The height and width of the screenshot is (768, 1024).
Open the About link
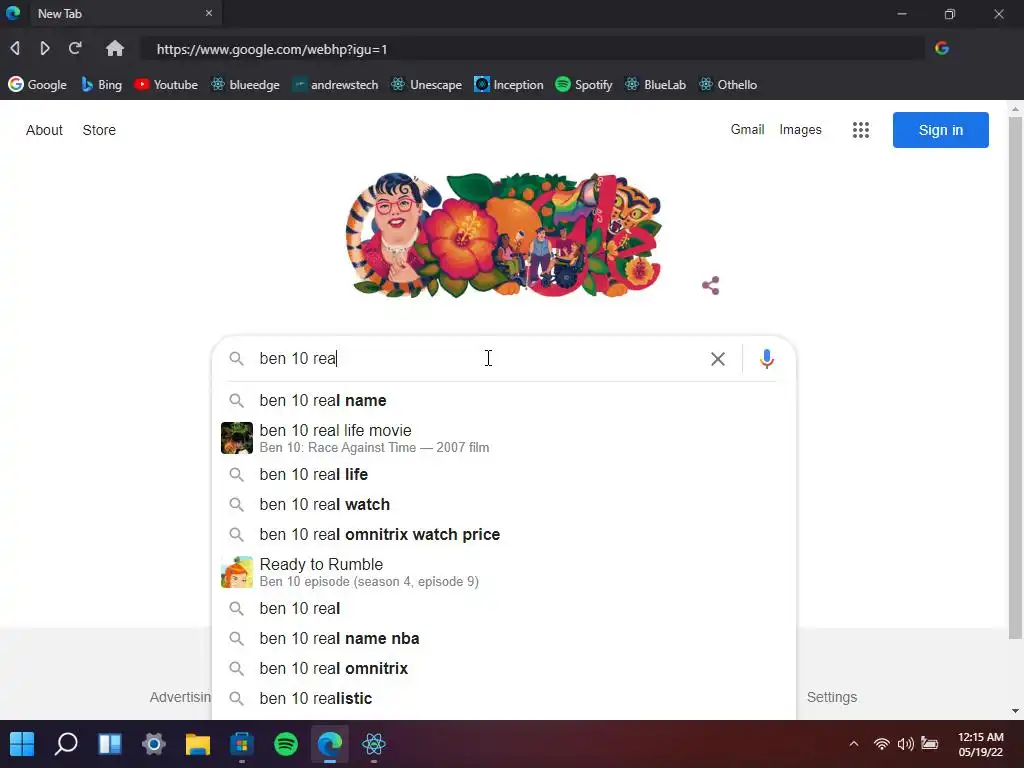[44, 130]
